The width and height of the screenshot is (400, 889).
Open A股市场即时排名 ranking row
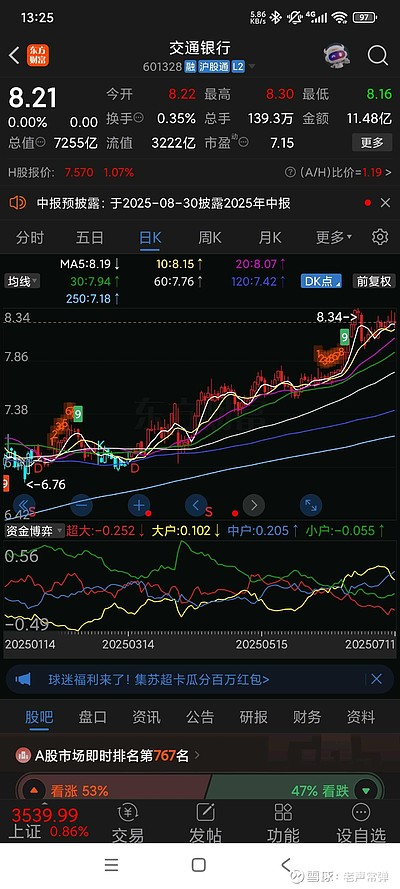(108, 755)
